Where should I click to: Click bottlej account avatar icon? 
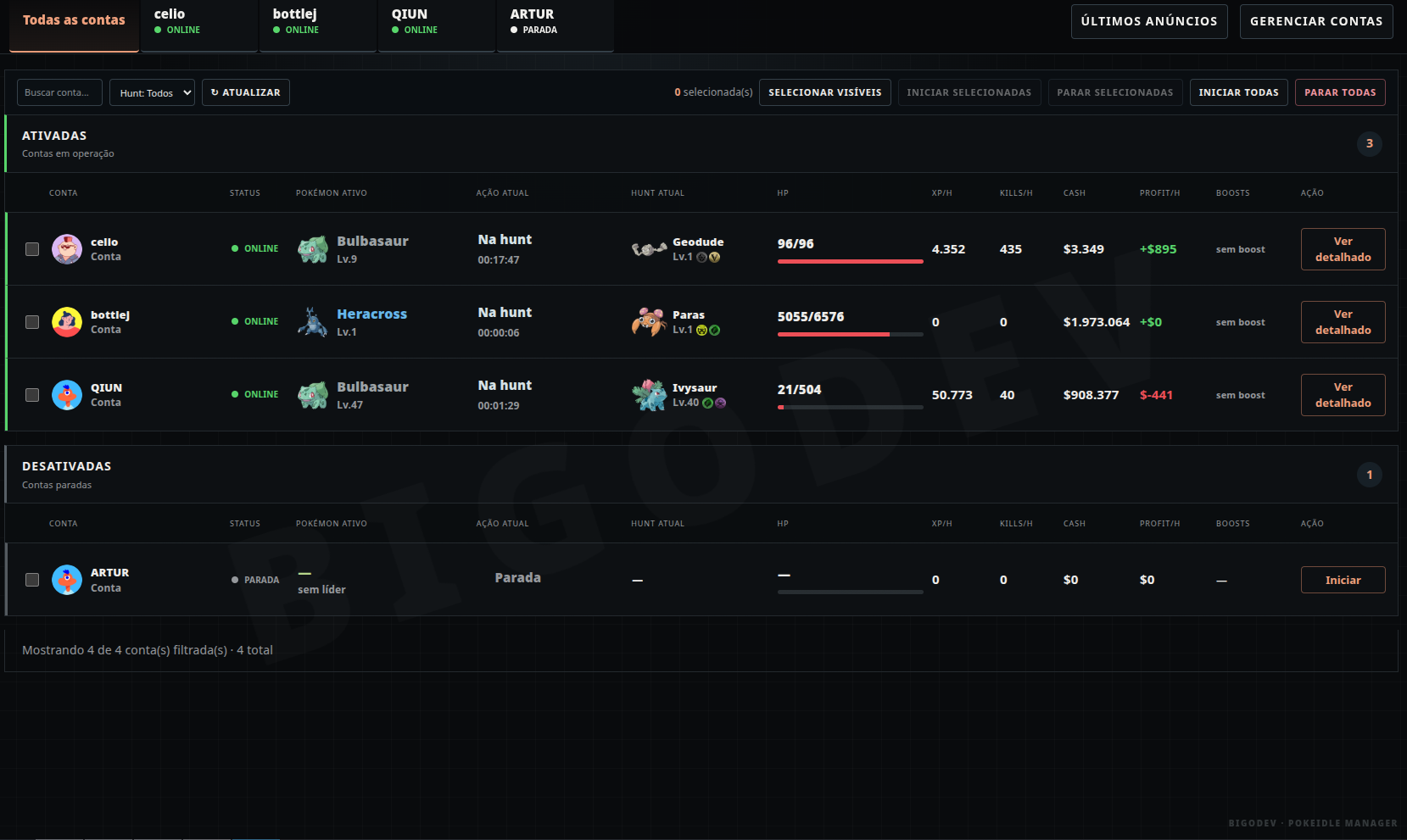67,322
